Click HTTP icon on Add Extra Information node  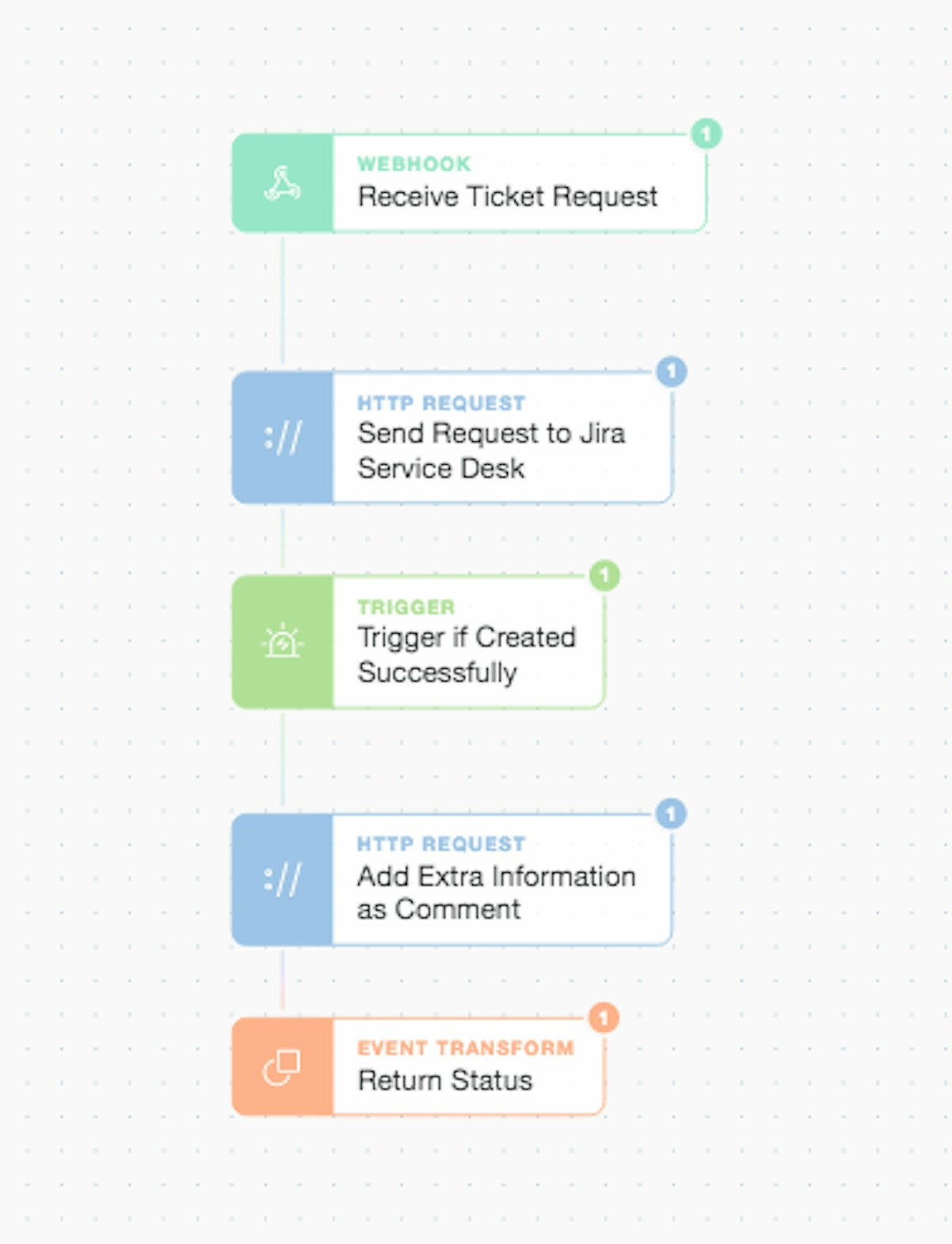[282, 879]
